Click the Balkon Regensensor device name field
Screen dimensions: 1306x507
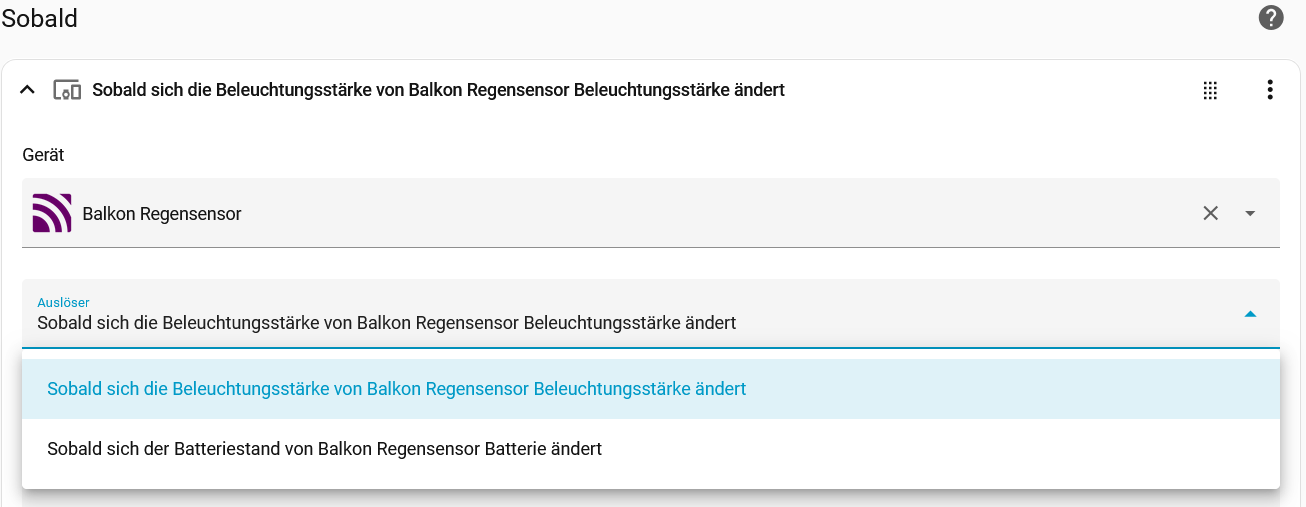pos(162,214)
